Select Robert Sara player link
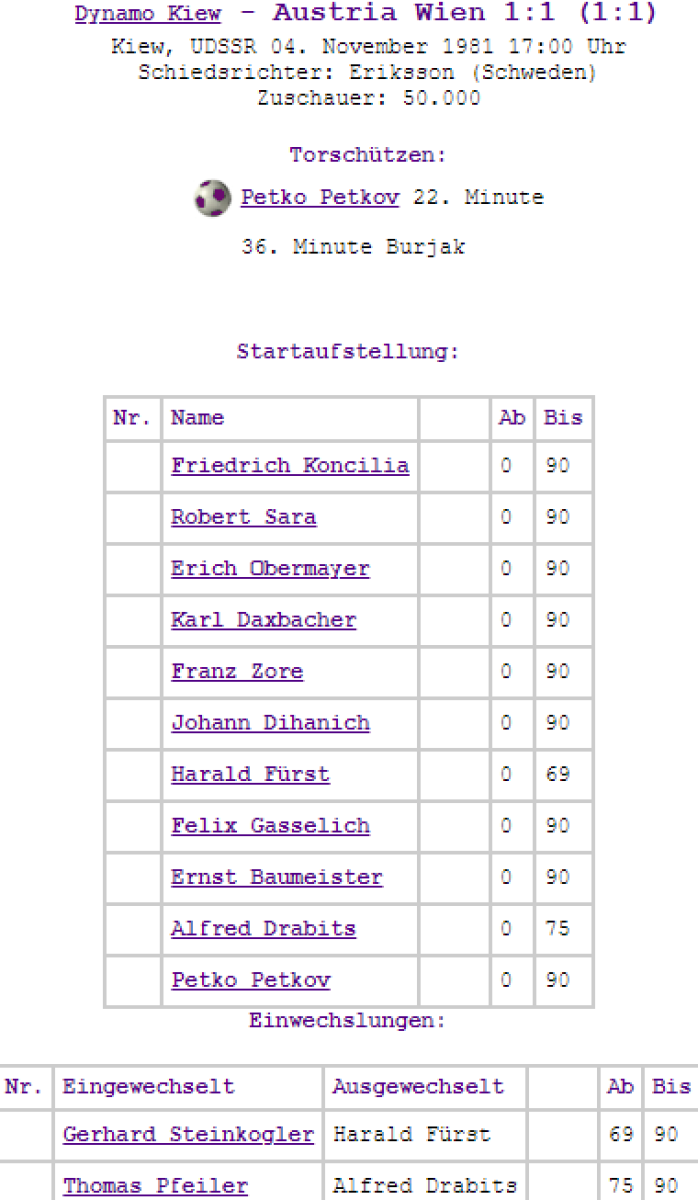The image size is (698, 1200). click(x=243, y=517)
